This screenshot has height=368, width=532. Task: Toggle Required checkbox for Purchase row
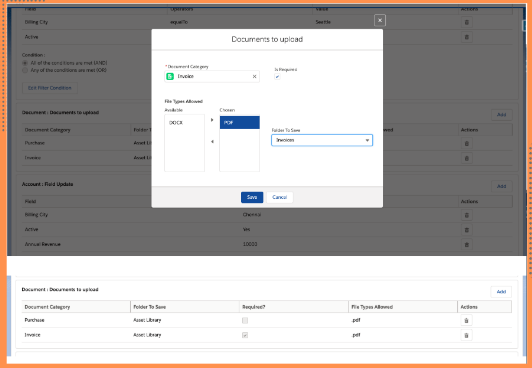coord(245,321)
